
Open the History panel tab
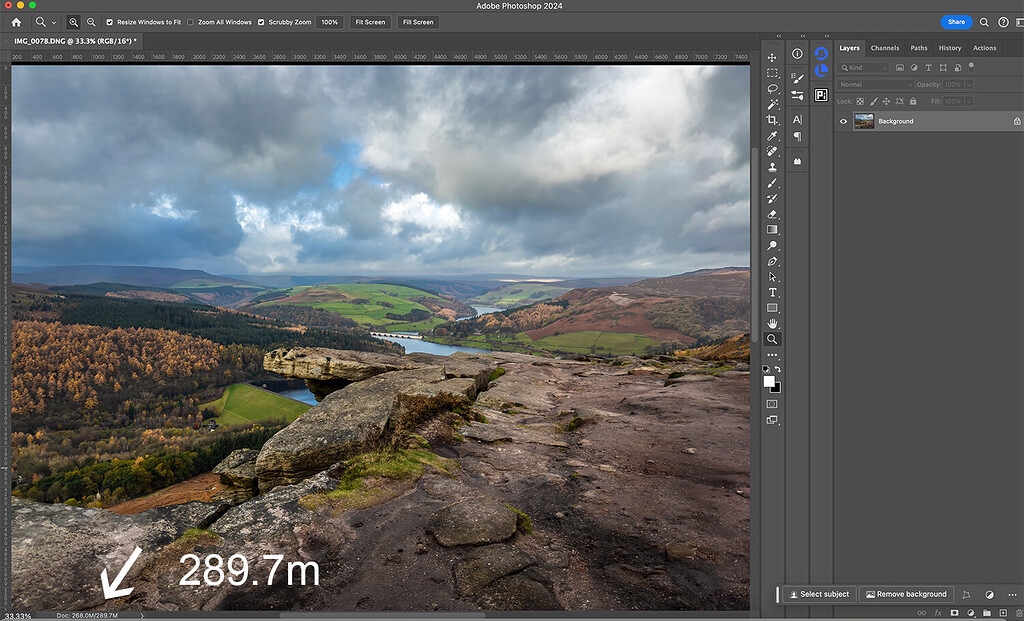949,48
